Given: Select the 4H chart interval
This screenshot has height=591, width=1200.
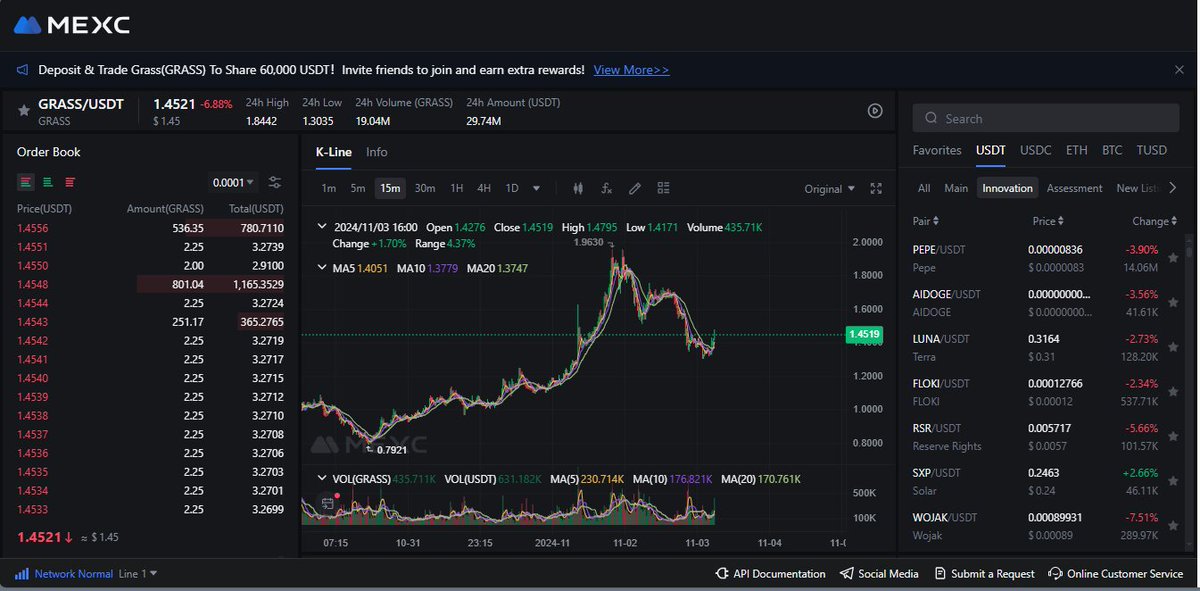Looking at the screenshot, I should 484,188.
